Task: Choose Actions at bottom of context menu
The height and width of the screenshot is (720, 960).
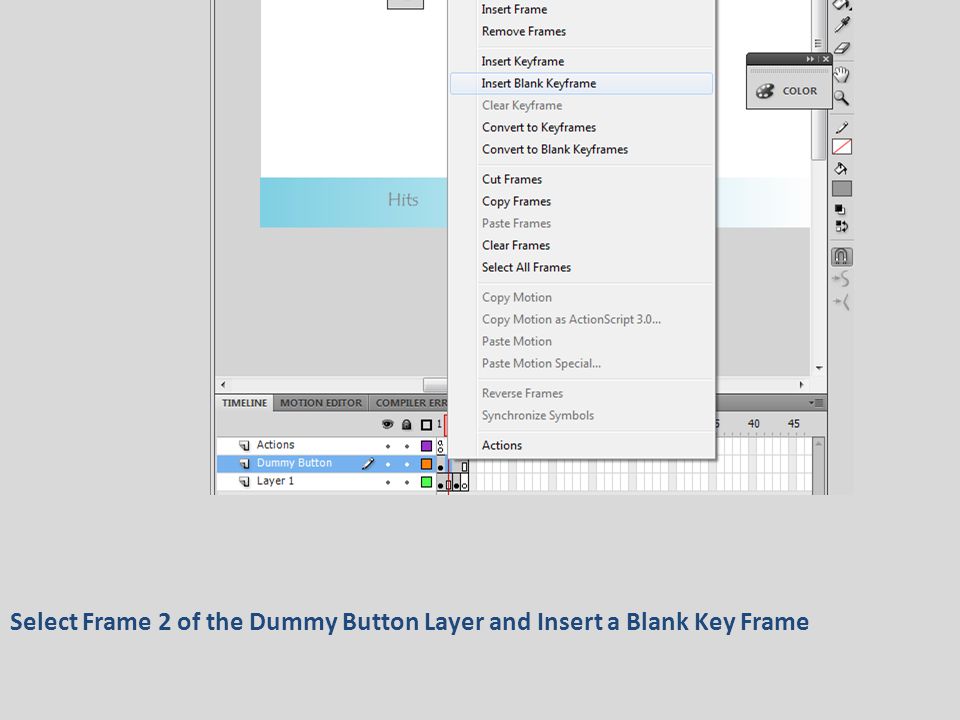Action: coord(582,446)
